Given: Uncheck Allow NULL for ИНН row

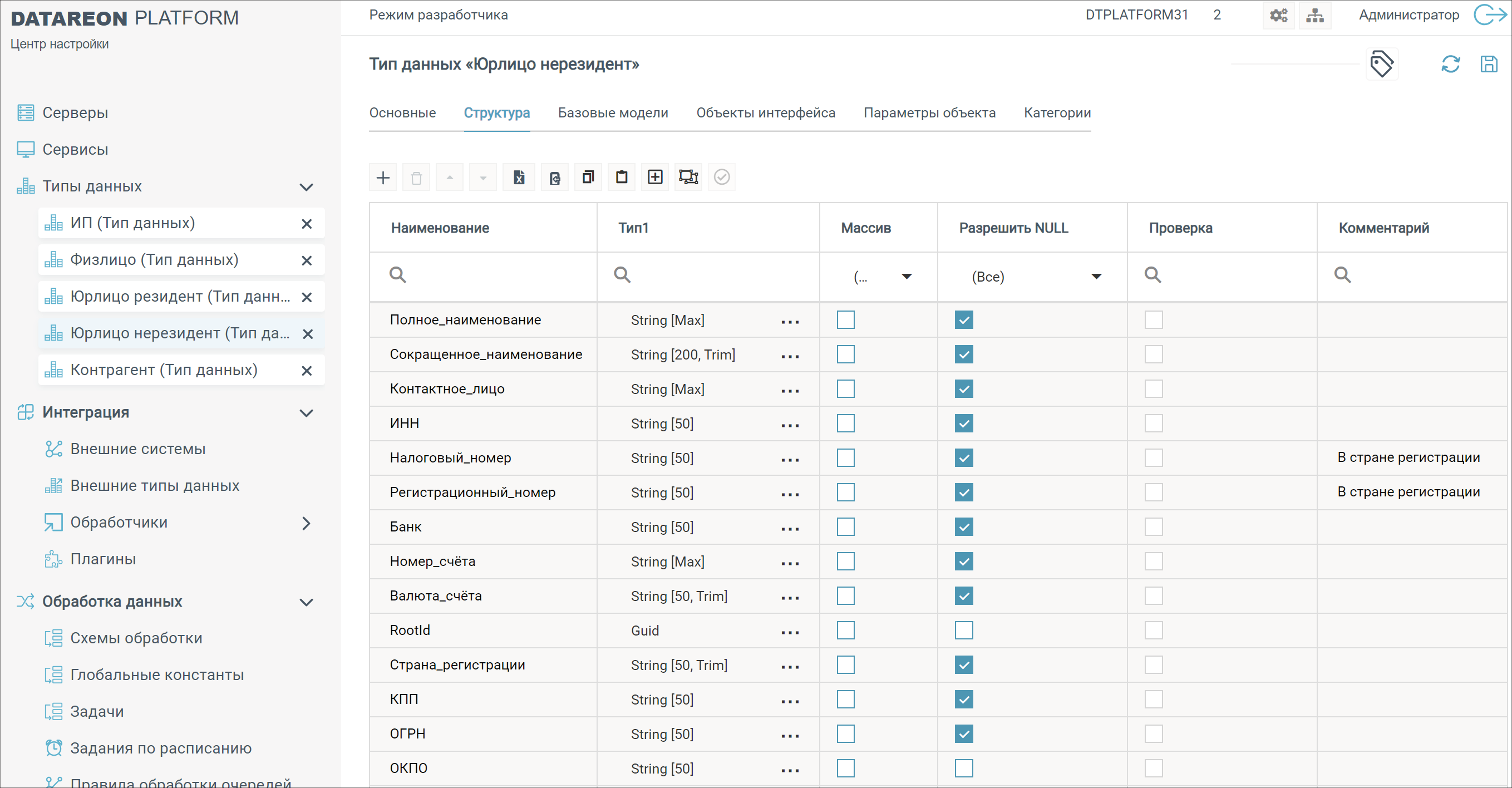Looking at the screenshot, I should coord(963,423).
